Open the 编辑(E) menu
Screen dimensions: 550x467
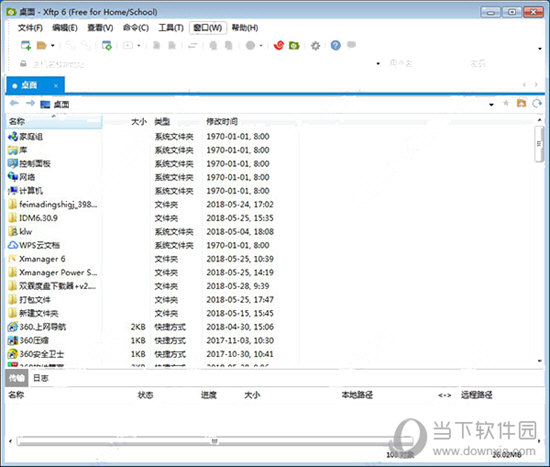[65, 28]
